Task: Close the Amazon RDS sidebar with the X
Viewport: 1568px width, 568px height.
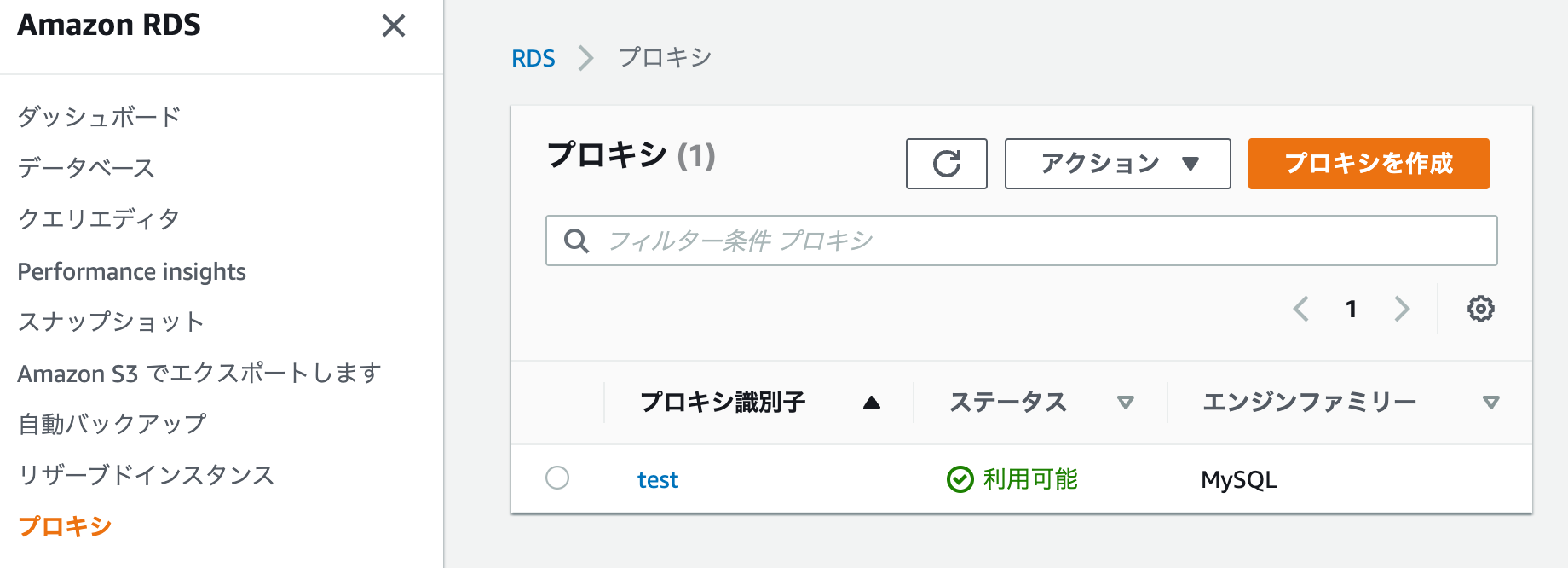Action: (394, 26)
